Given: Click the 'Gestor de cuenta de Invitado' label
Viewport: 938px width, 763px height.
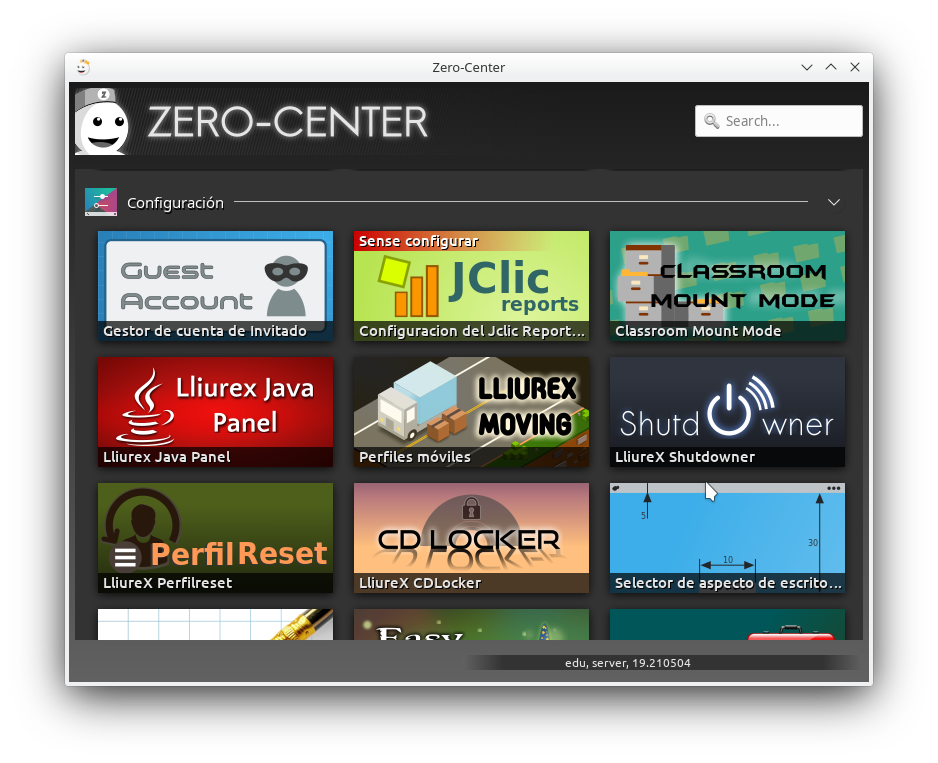Looking at the screenshot, I should (x=205, y=331).
